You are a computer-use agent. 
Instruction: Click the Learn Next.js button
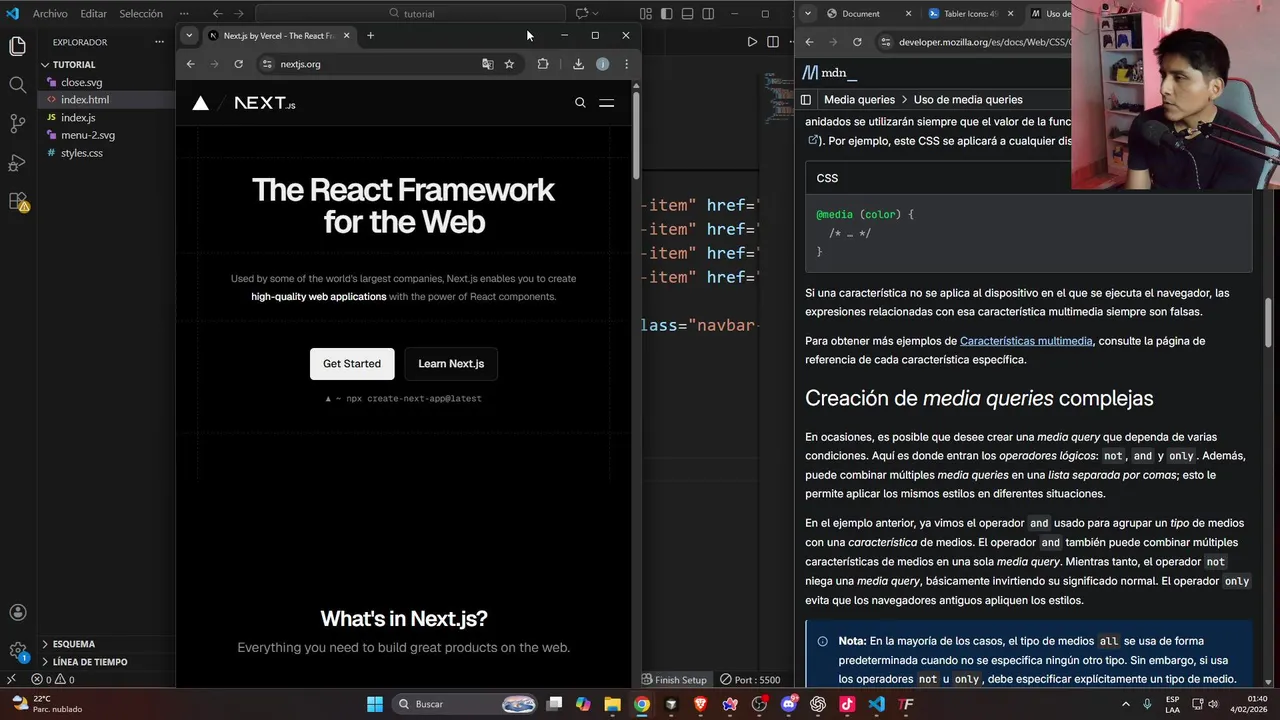tap(451, 364)
